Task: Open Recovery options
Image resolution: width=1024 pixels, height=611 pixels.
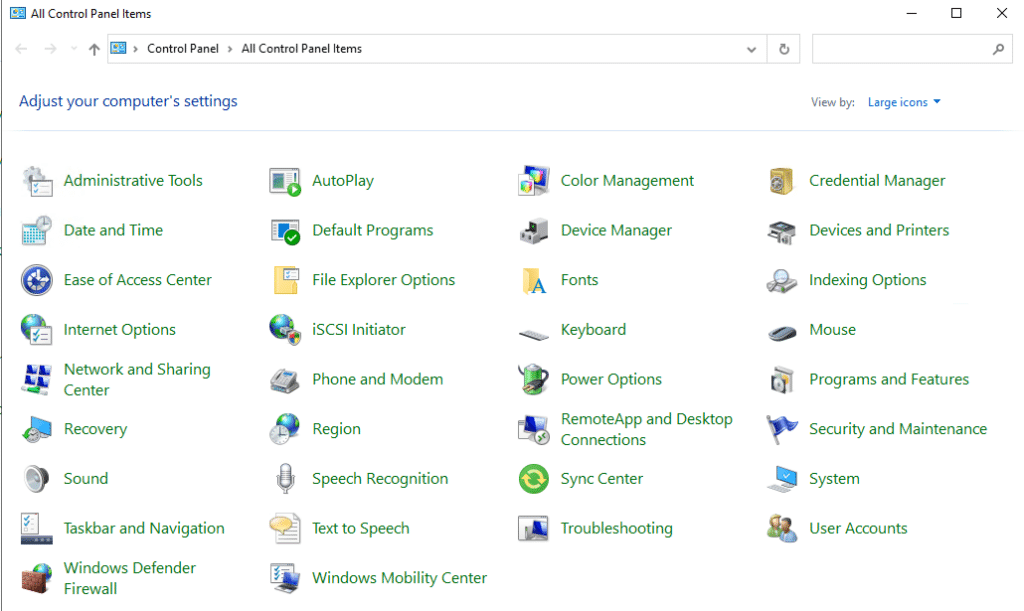Action: [x=95, y=428]
